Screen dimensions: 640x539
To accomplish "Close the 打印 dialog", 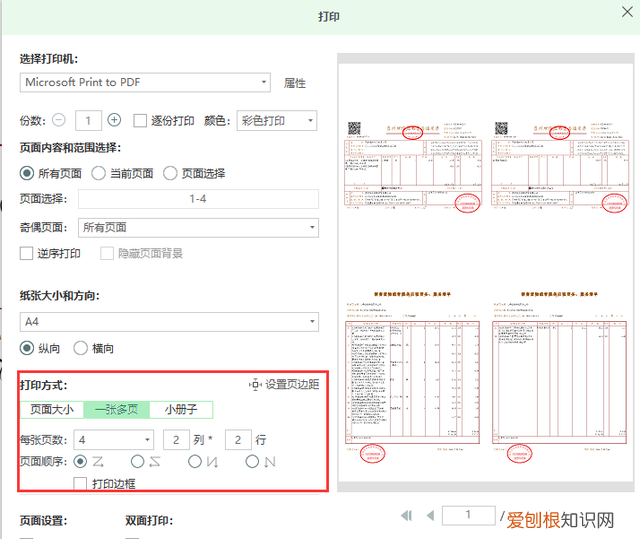I will 627,12.
